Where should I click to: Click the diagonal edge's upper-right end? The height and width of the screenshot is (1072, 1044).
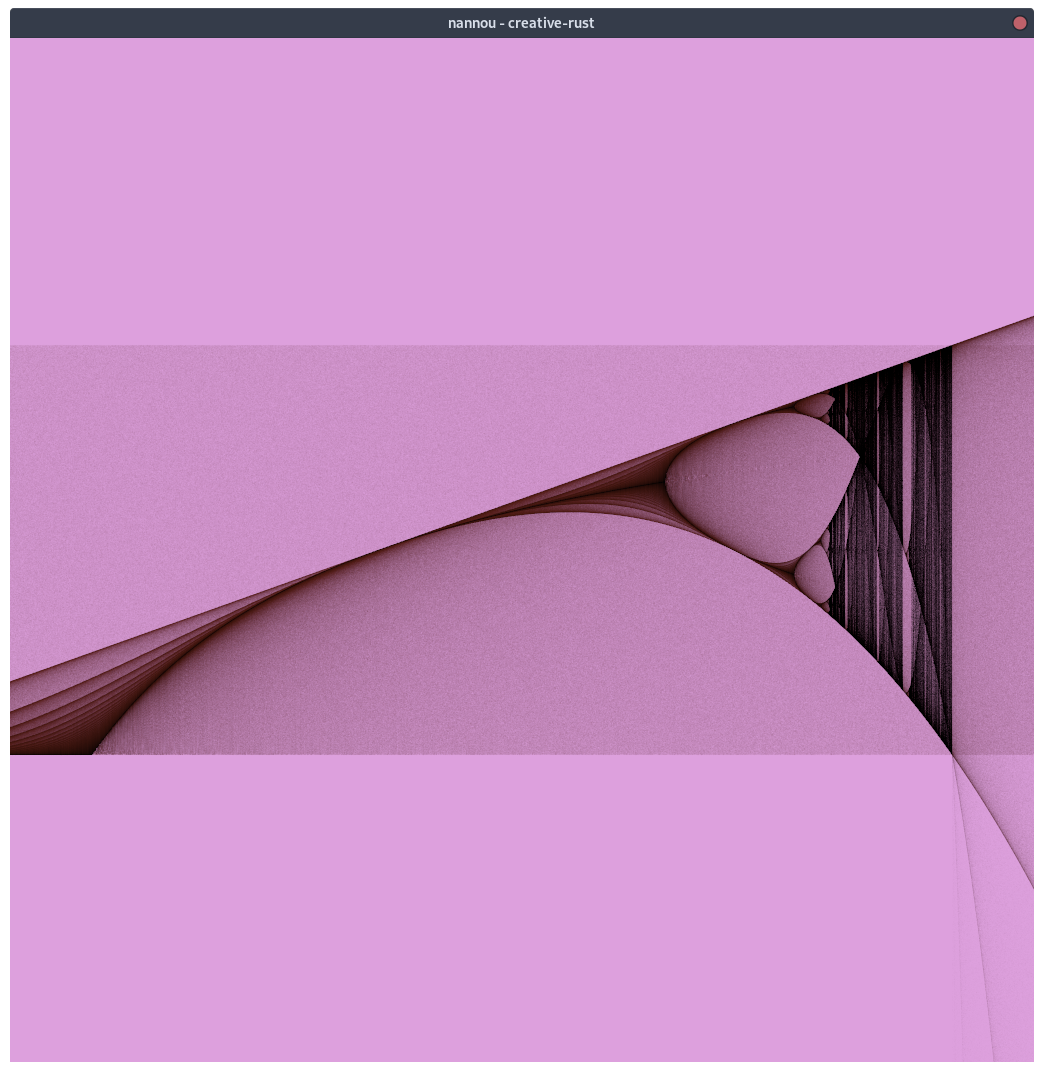1028,320
